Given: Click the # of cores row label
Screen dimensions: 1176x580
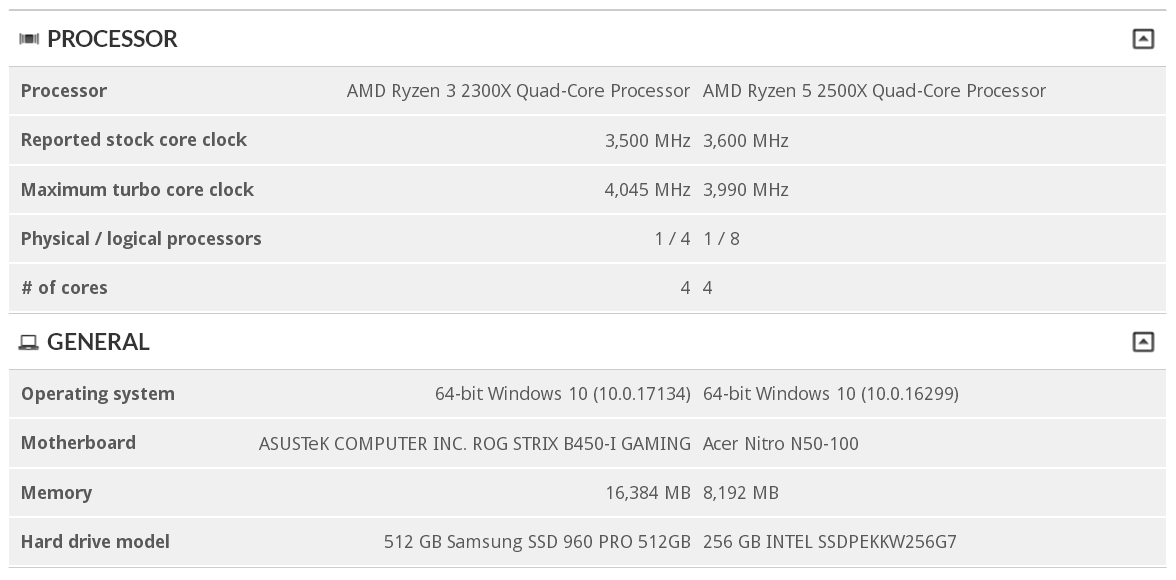Looking at the screenshot, I should (x=64, y=288).
